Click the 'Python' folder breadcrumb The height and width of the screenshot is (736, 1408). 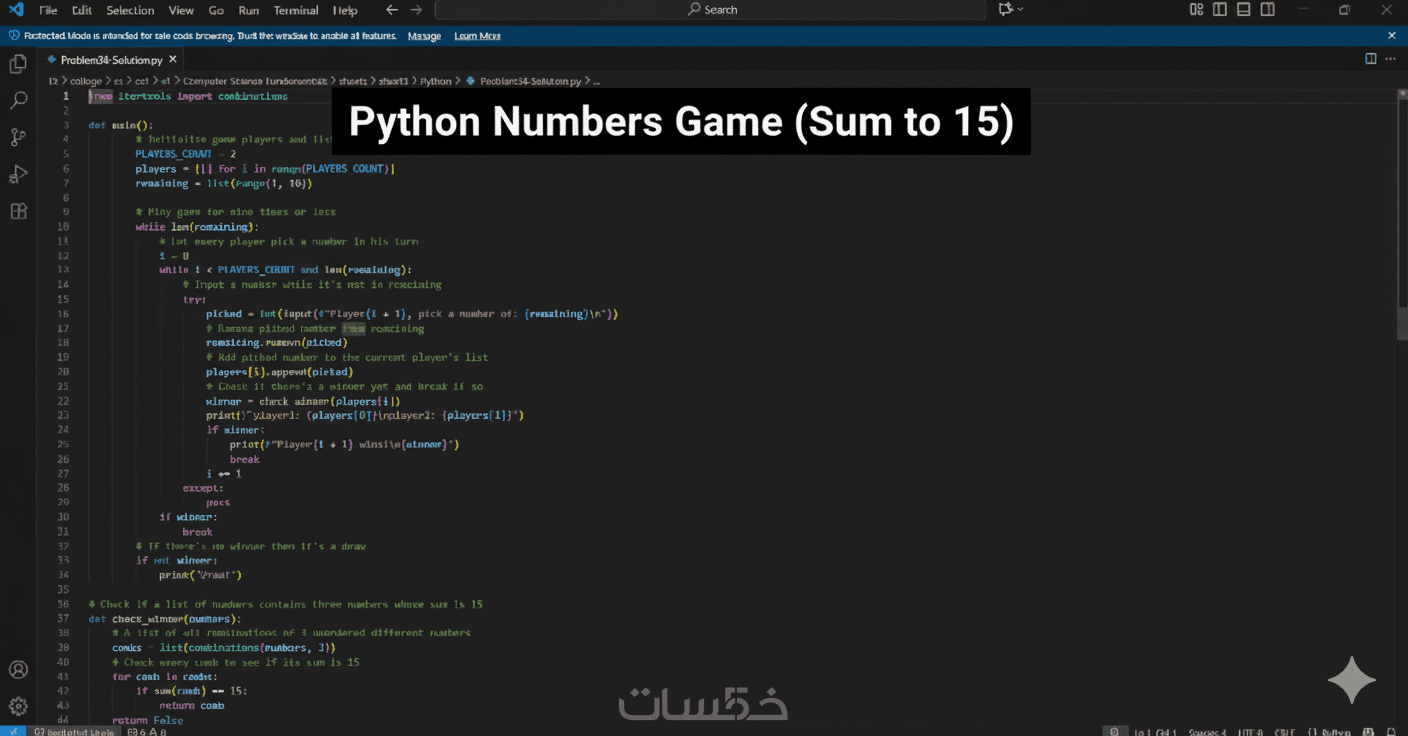coord(435,81)
